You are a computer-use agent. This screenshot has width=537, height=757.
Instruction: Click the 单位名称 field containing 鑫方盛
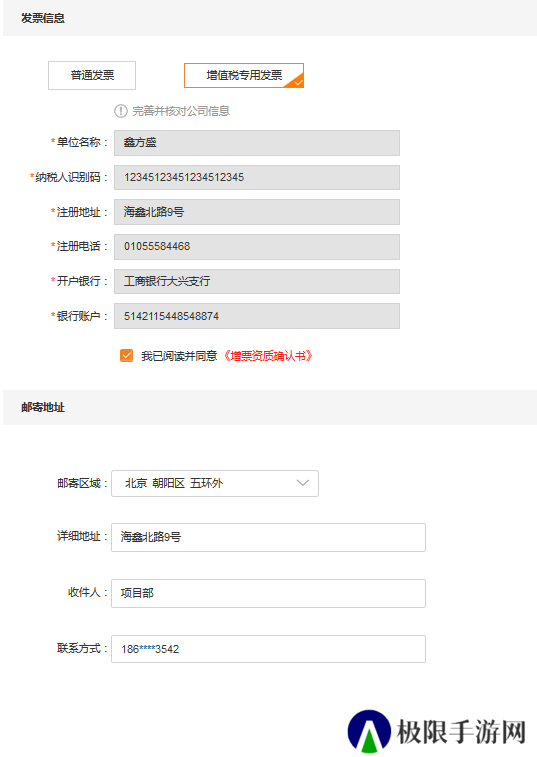click(x=257, y=143)
